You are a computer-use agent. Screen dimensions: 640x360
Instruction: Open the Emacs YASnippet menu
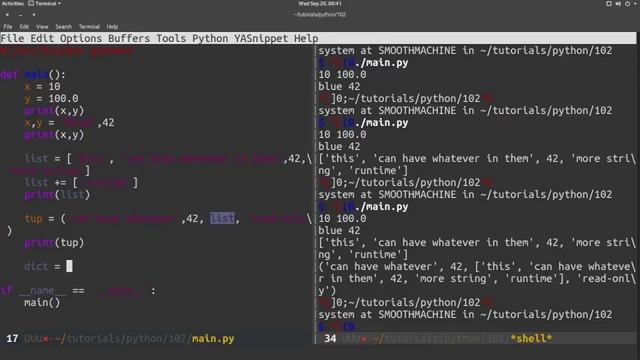(261, 38)
